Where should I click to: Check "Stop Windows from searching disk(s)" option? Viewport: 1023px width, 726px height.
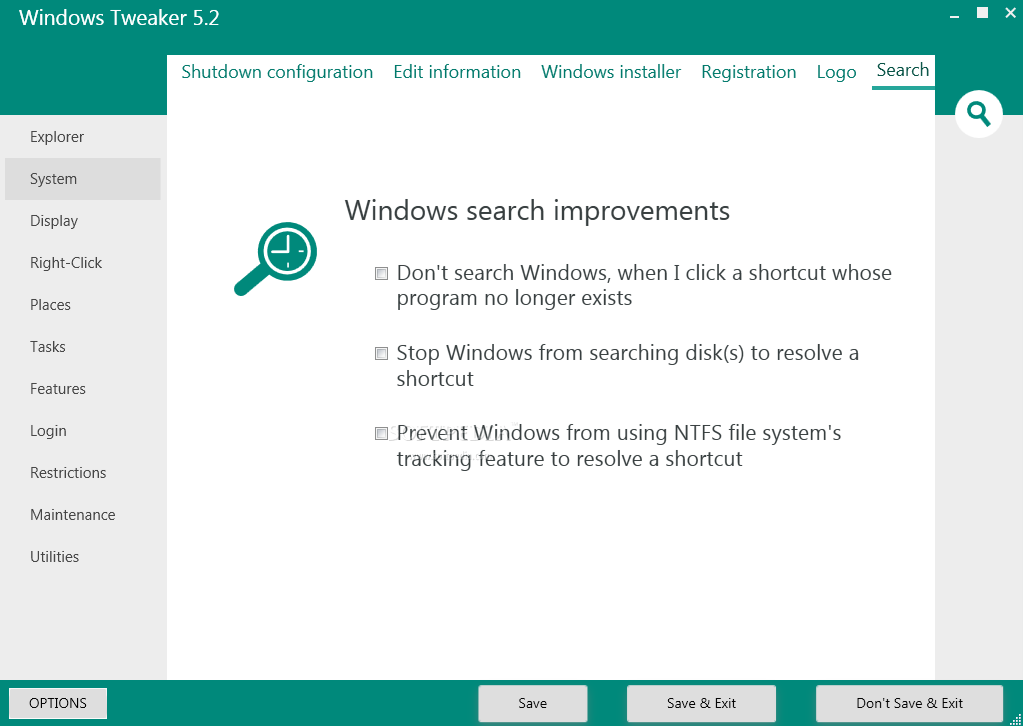(x=381, y=354)
